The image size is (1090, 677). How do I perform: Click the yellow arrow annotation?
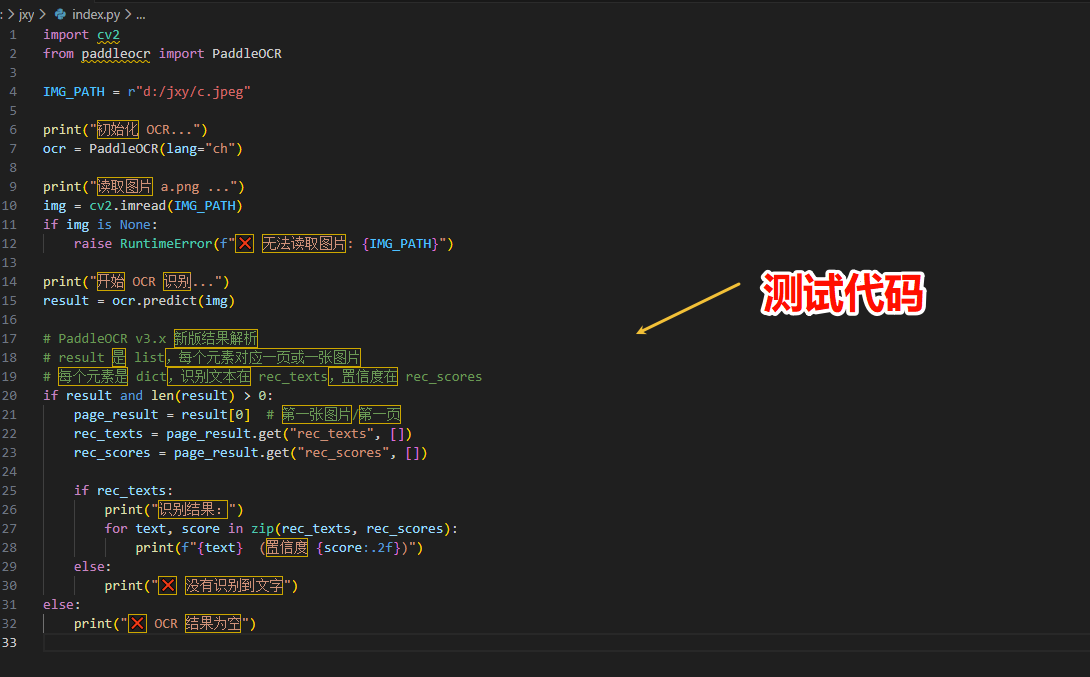tap(688, 308)
